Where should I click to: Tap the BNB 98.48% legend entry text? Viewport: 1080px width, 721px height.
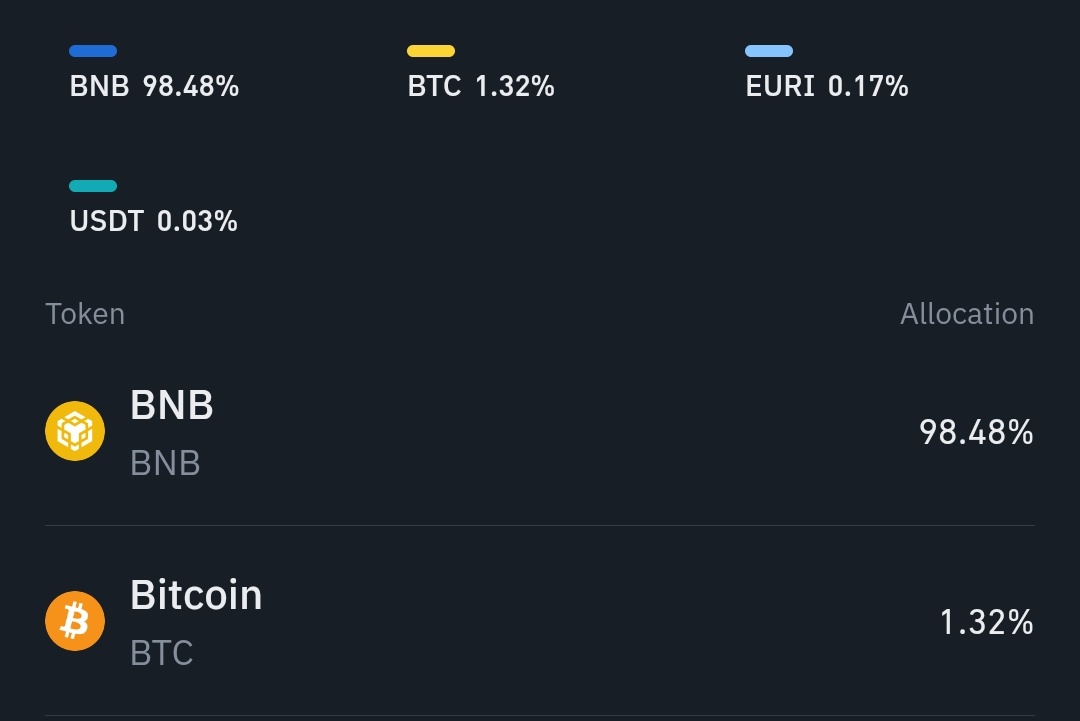coord(154,87)
